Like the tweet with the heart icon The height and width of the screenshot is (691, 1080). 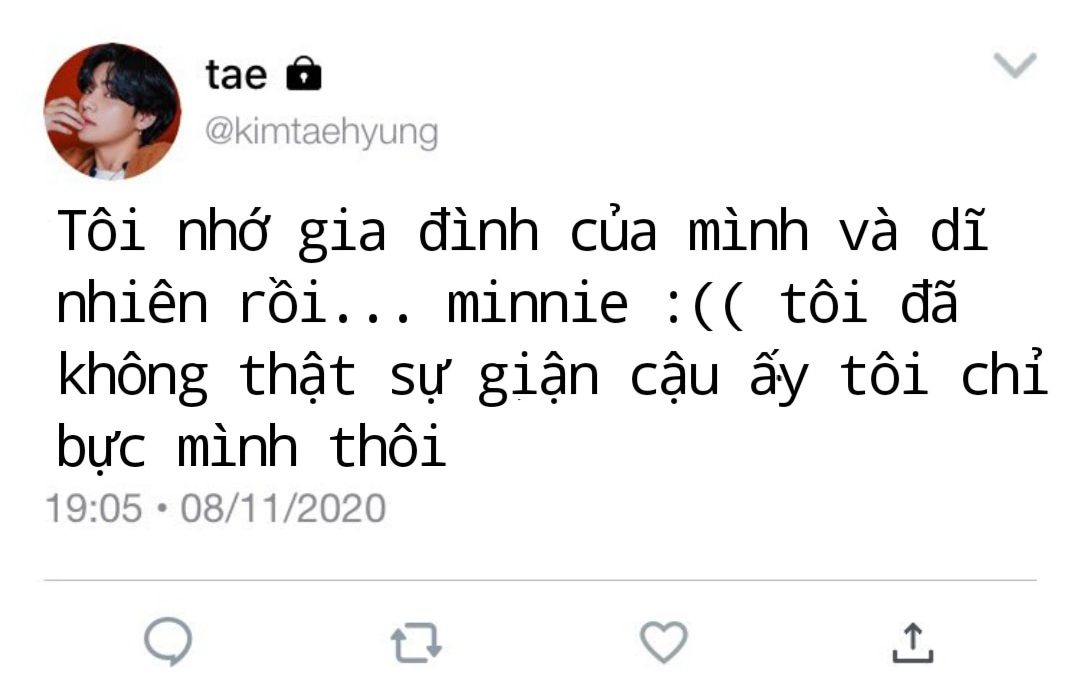[x=663, y=642]
